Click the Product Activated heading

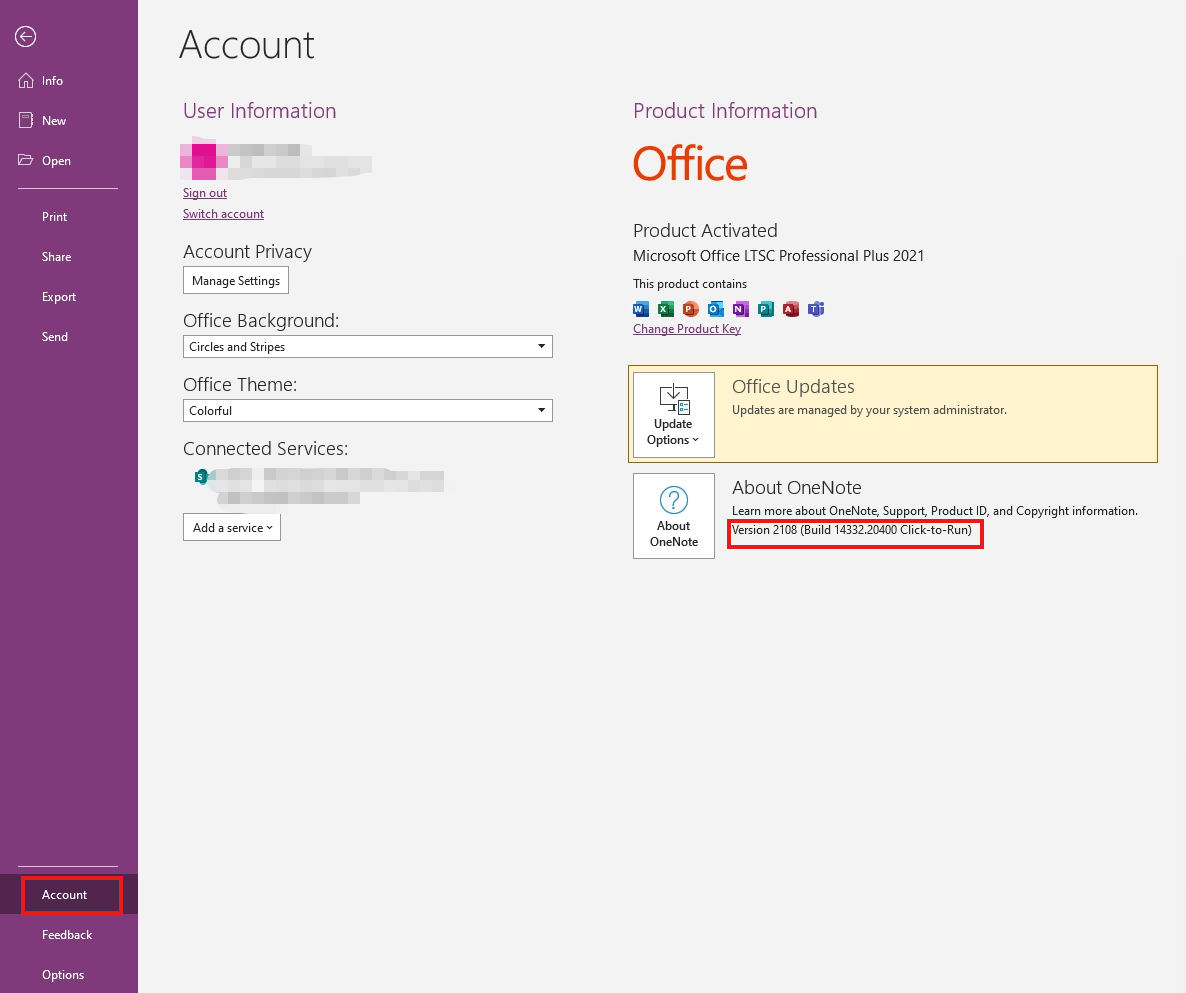705,231
